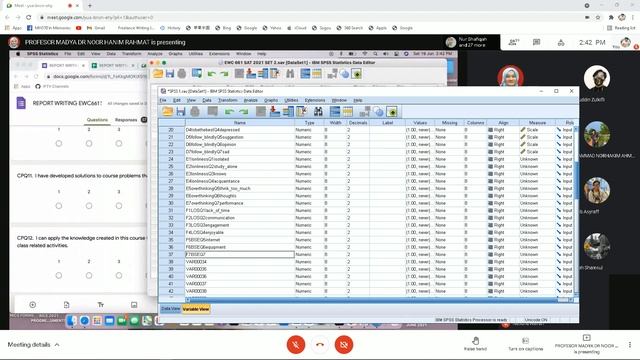Reload page button in Chrome toolbar

click(29, 17)
